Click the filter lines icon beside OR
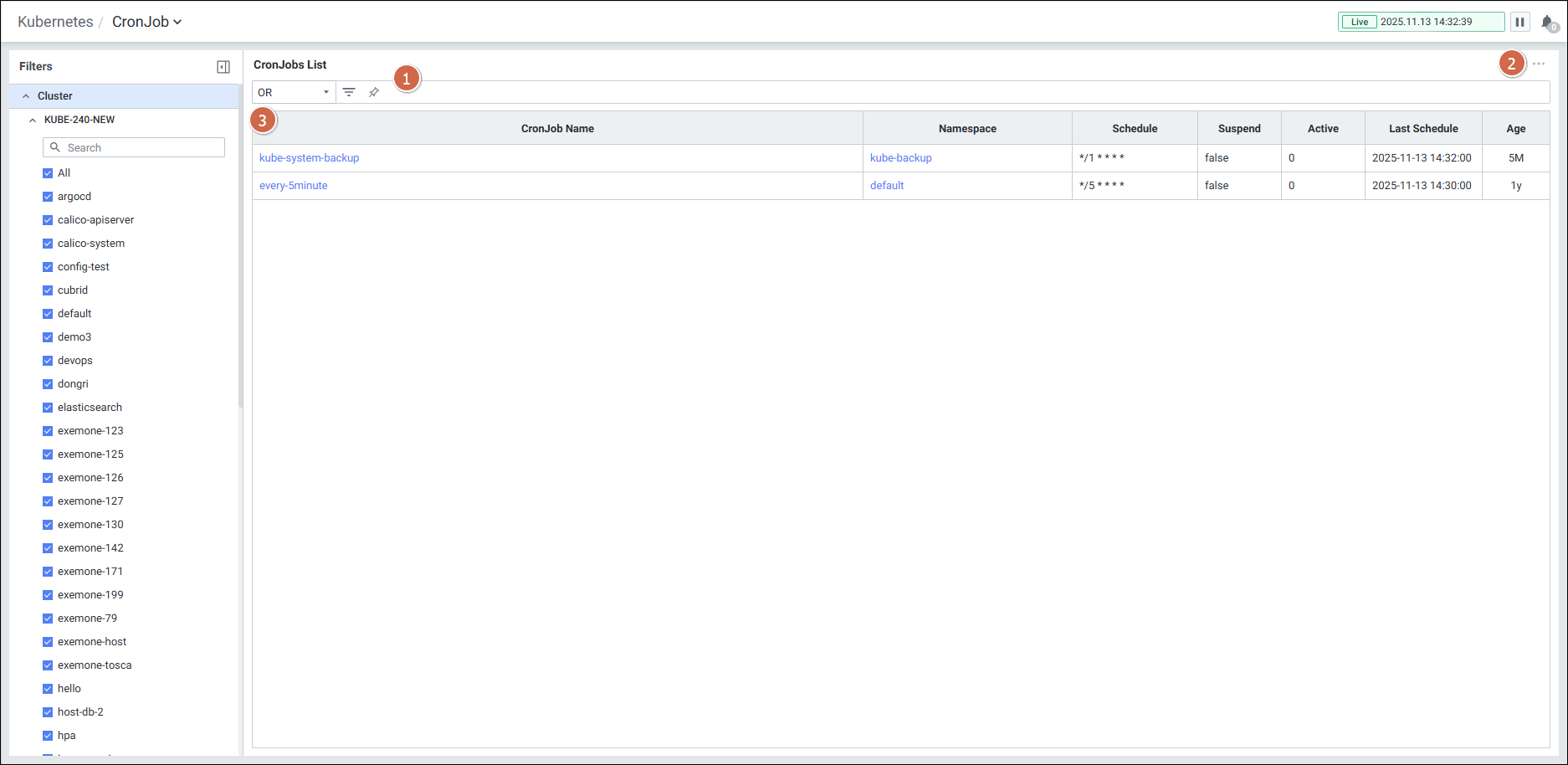Viewport: 1568px width, 765px height. [349, 92]
